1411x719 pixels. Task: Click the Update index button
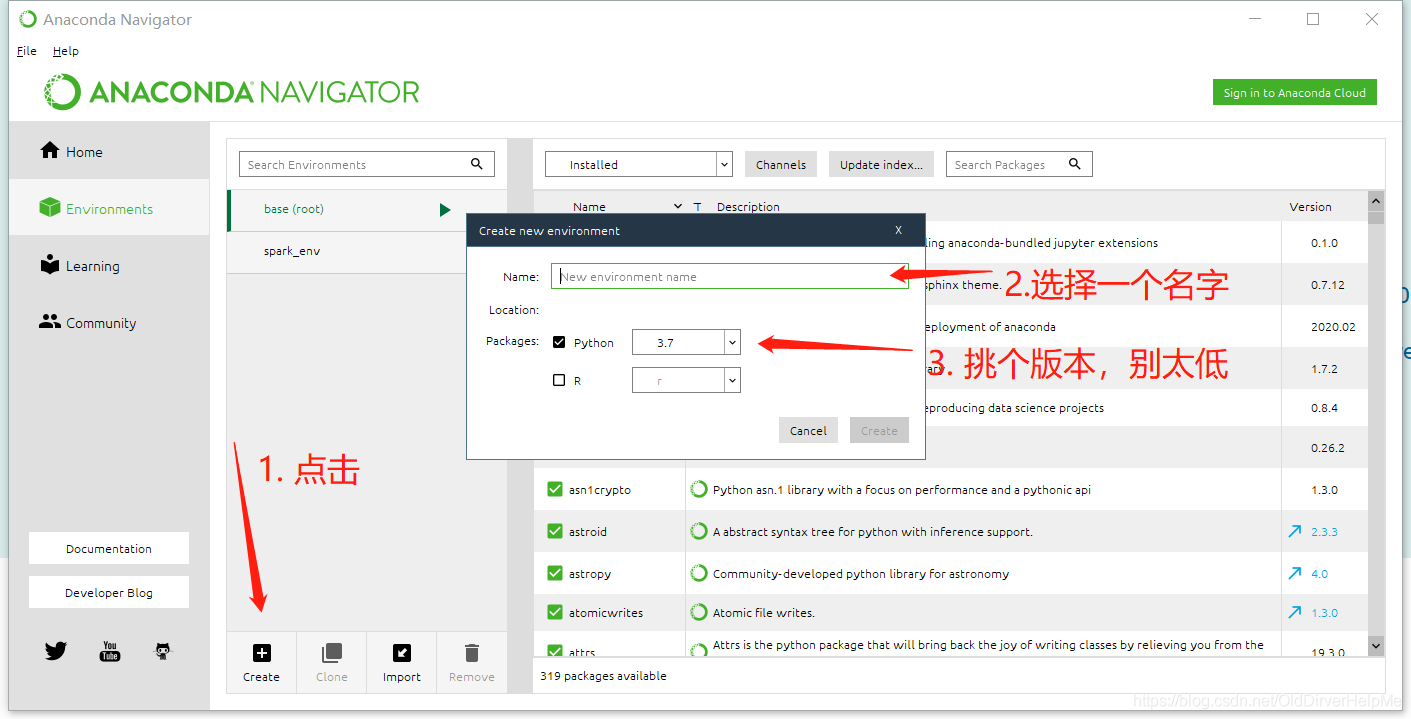(x=881, y=164)
